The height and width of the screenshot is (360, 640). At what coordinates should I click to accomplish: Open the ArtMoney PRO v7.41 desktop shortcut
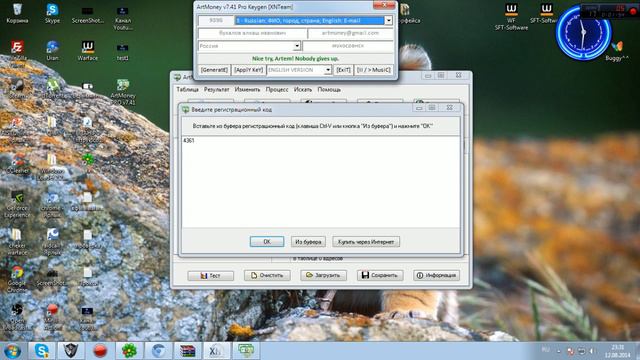(122, 91)
